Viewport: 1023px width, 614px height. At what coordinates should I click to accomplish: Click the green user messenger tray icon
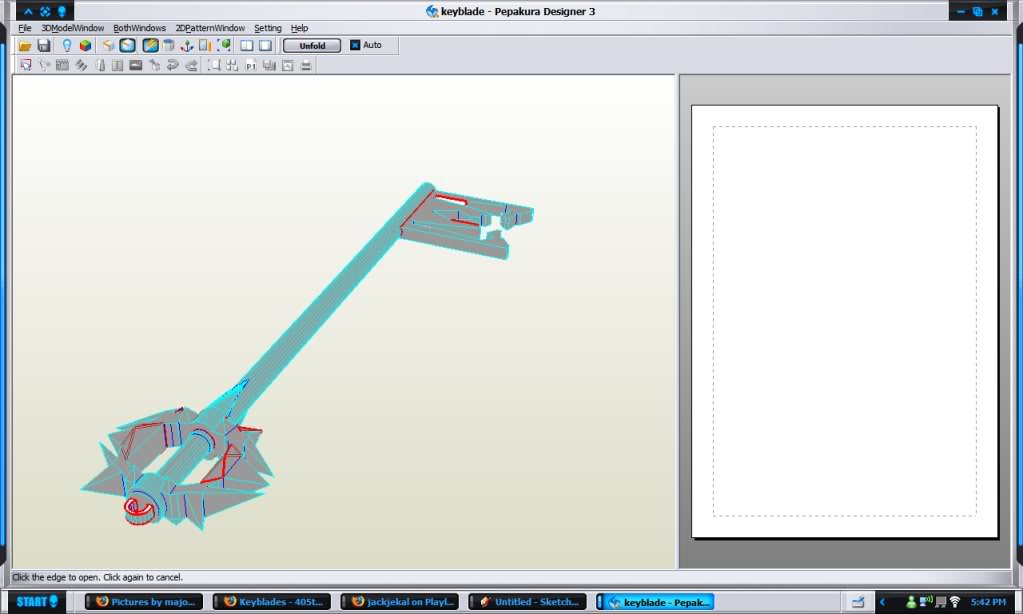tap(911, 602)
